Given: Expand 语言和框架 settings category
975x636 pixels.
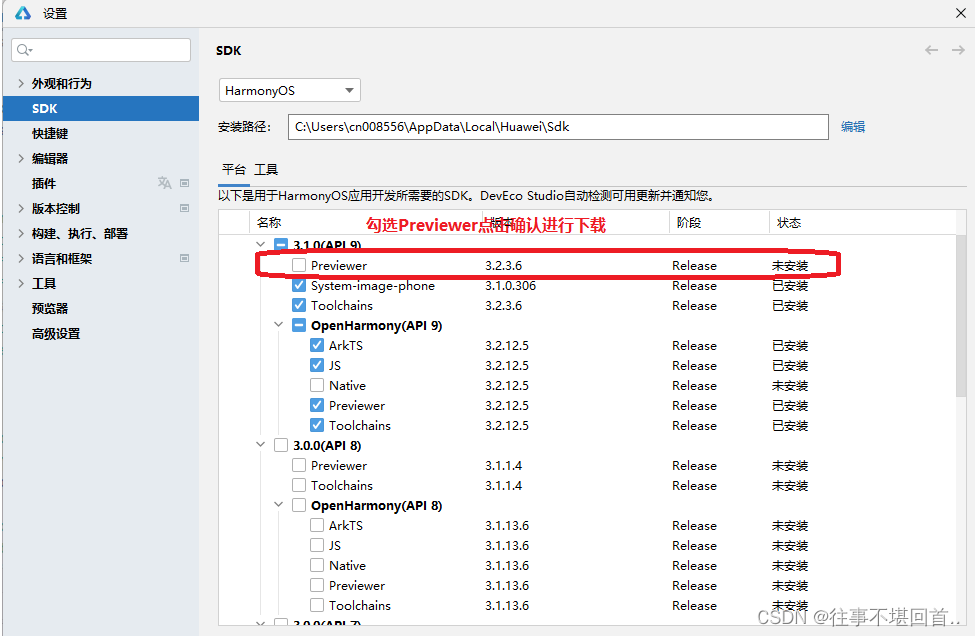Looking at the screenshot, I should (x=21, y=258).
